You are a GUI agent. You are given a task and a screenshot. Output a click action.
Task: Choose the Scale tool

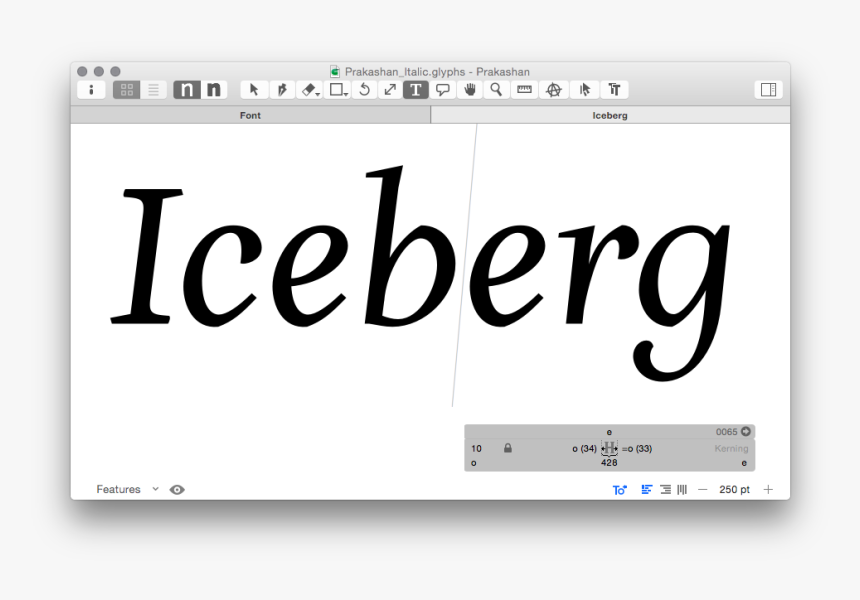[x=390, y=89]
